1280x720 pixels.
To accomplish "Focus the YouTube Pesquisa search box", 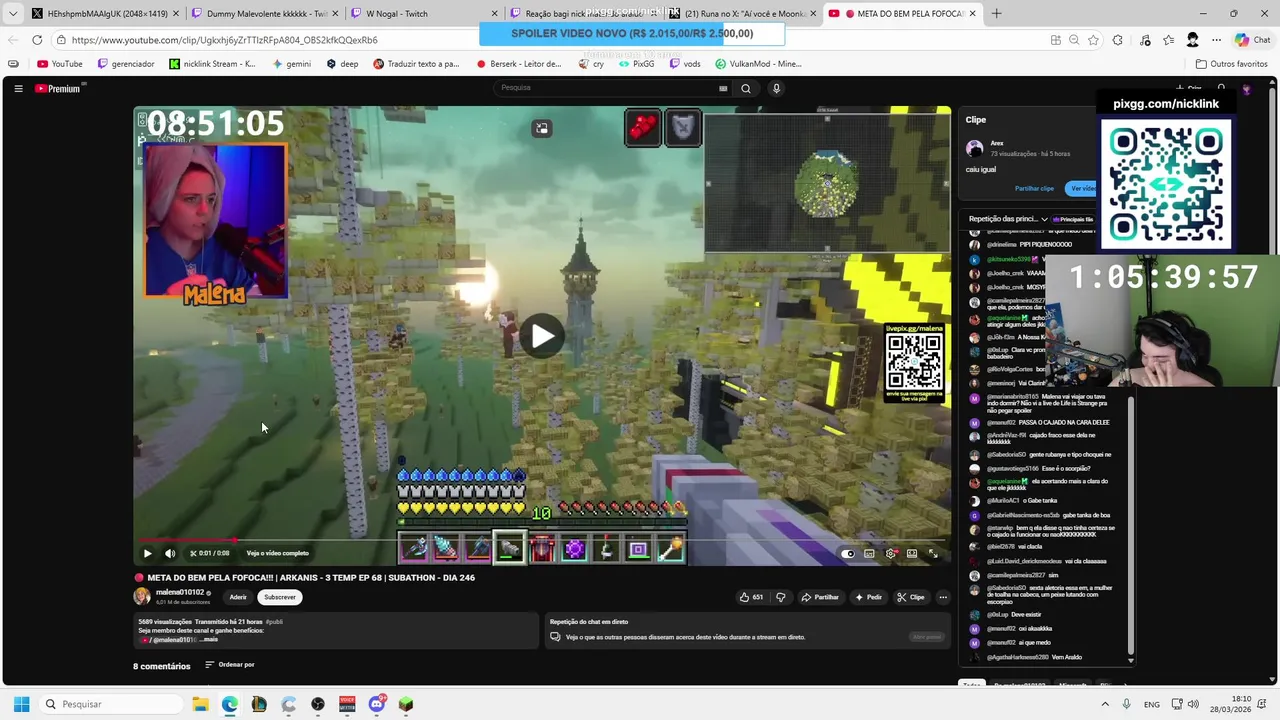I will pyautogui.click(x=610, y=88).
